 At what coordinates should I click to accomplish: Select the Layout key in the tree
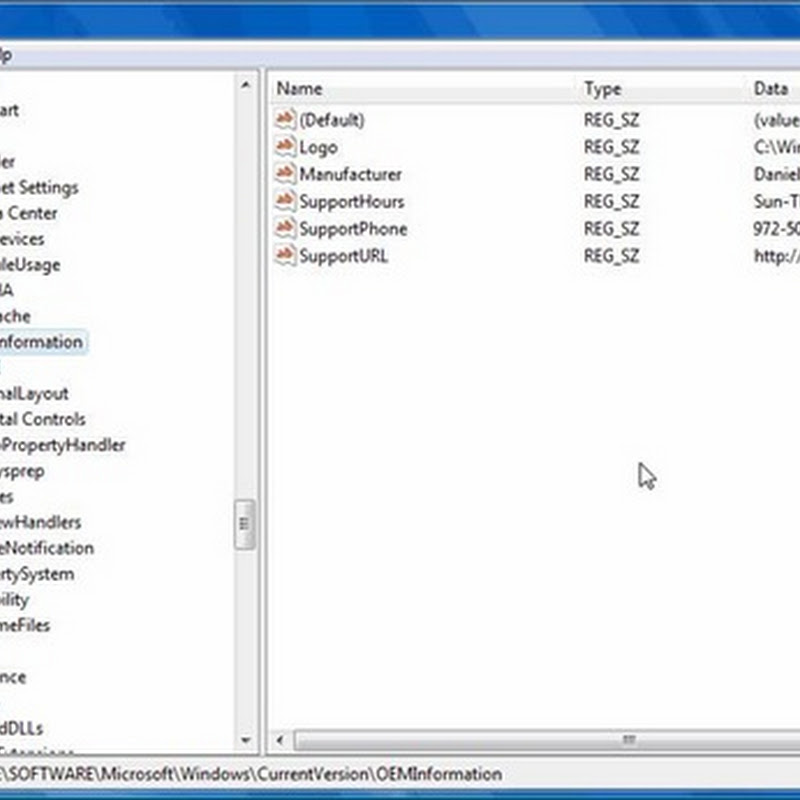[x=34, y=393]
